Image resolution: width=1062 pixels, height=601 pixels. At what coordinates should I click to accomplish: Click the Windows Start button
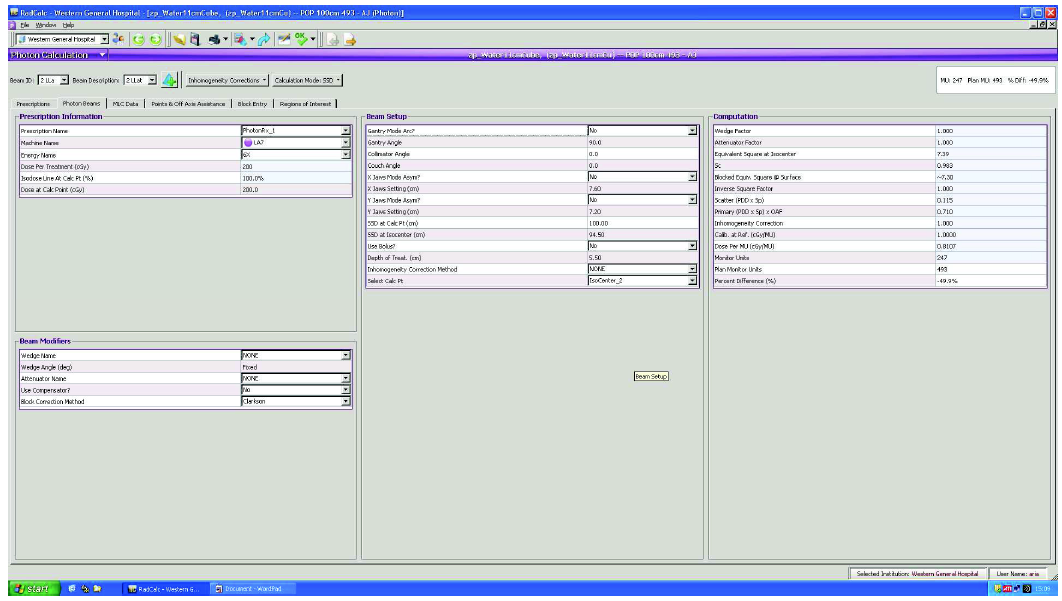32,588
